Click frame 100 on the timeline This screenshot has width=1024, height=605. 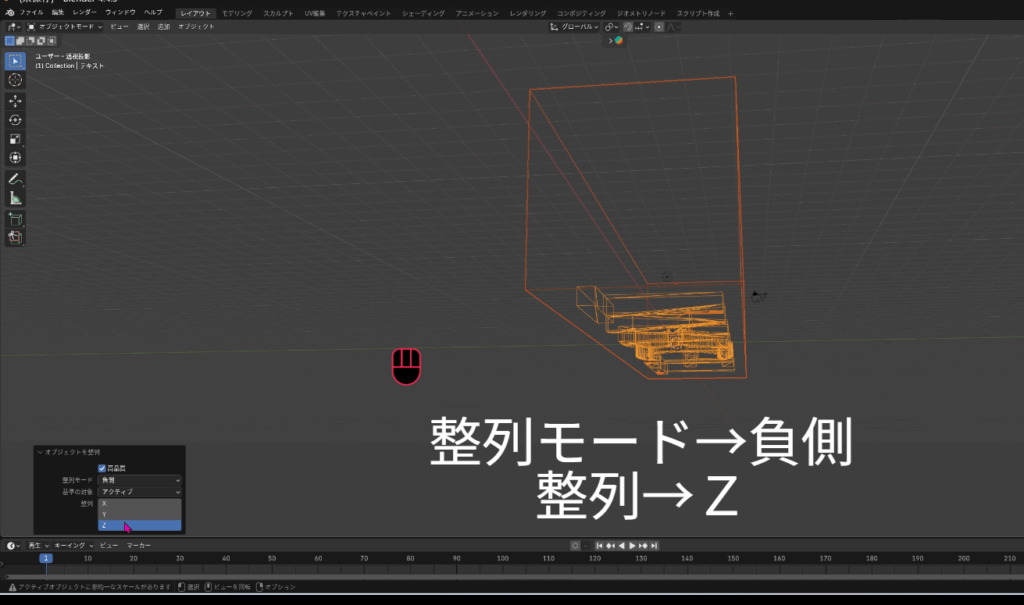click(503, 558)
